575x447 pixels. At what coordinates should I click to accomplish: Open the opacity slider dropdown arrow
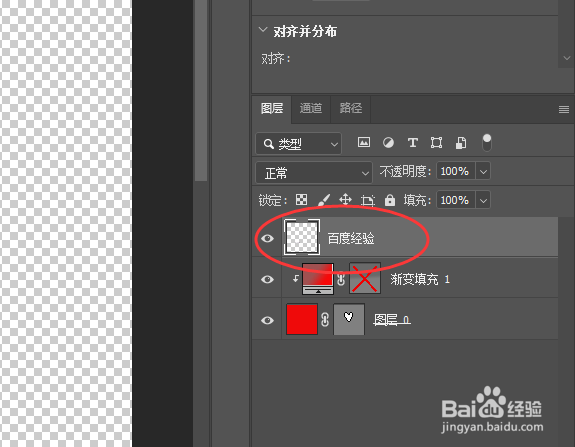click(483, 171)
